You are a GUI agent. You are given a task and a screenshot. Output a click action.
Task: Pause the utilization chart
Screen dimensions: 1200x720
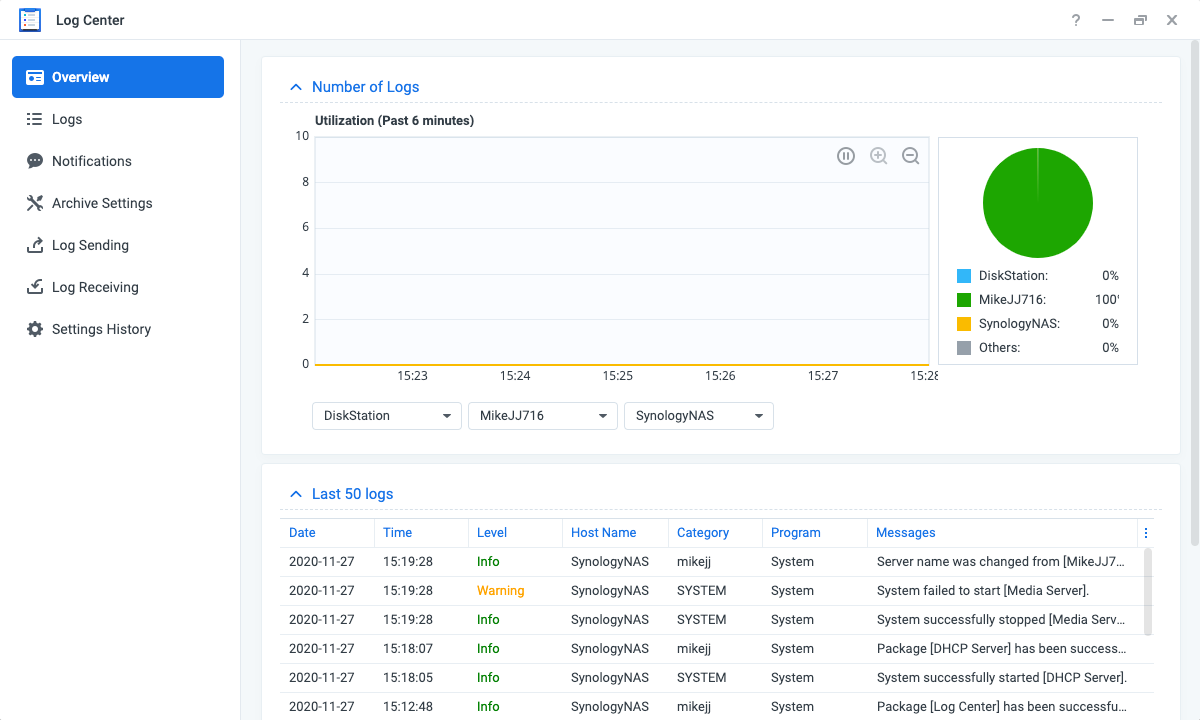pyautogui.click(x=846, y=156)
